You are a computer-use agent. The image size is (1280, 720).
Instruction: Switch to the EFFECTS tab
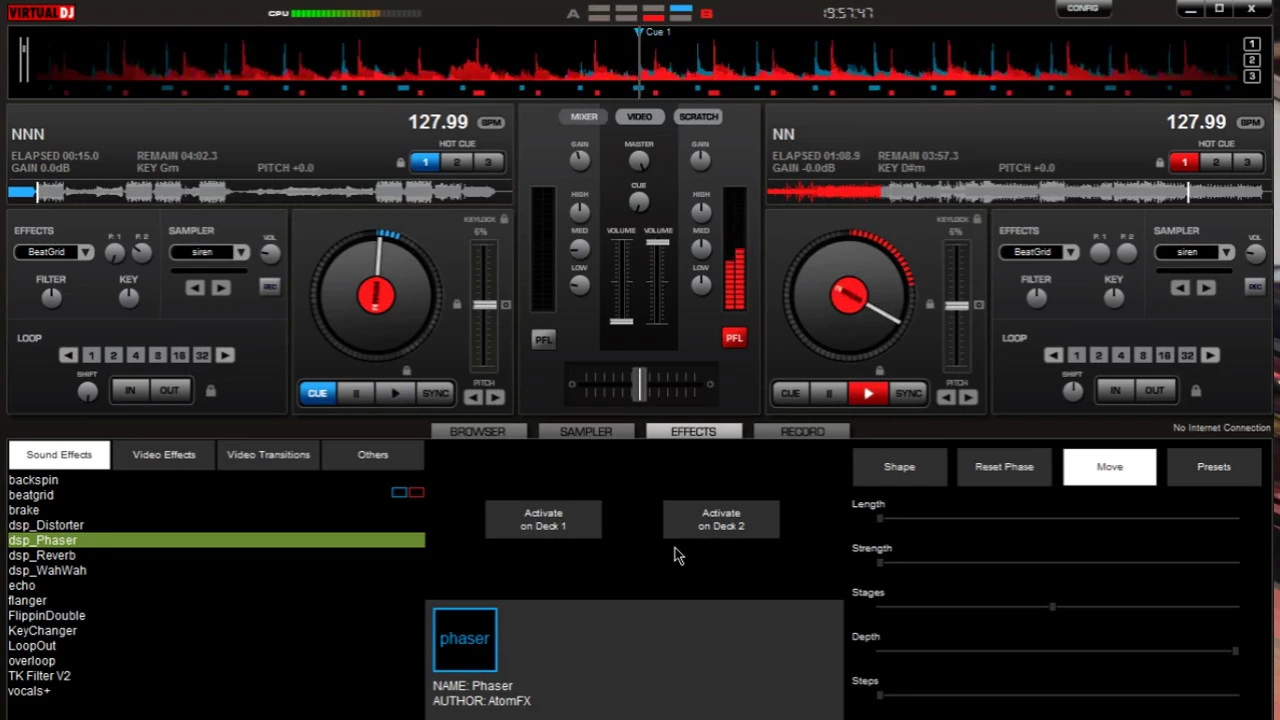pyautogui.click(x=693, y=431)
